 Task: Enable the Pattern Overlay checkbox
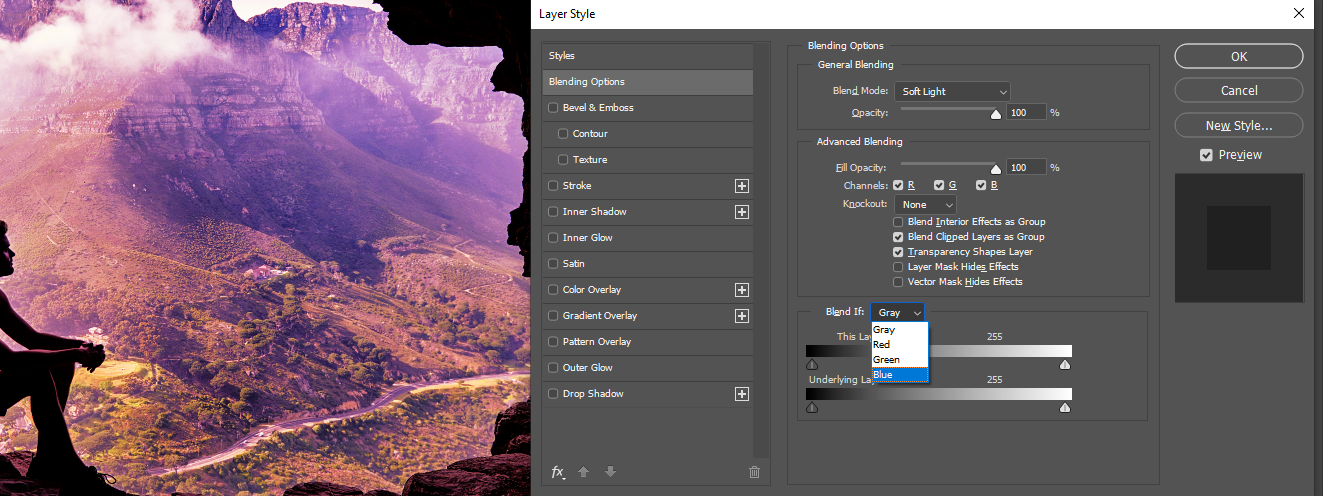(x=553, y=342)
